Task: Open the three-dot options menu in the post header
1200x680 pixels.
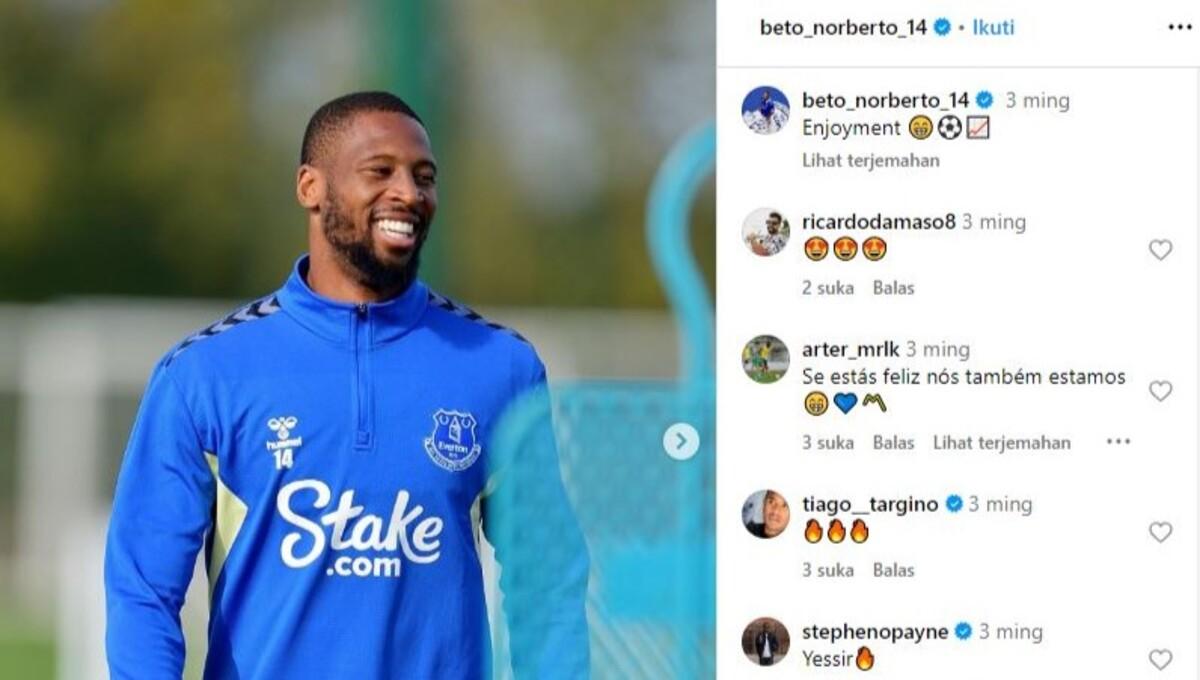Action: click(1179, 27)
